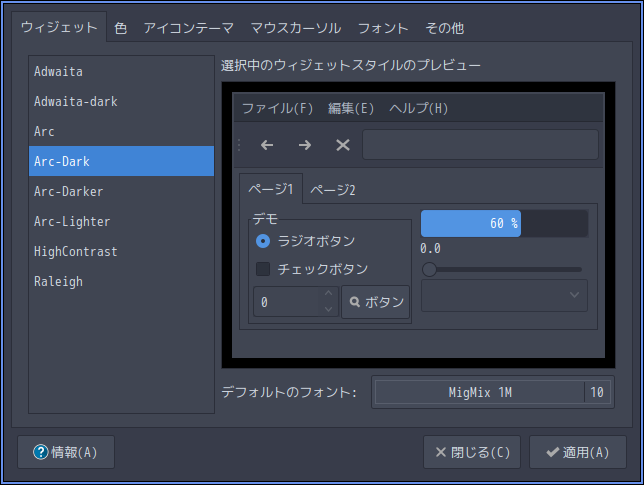Switch to the ウィジェット tab
Viewport: 644px width, 485px height.
[x=59, y=27]
